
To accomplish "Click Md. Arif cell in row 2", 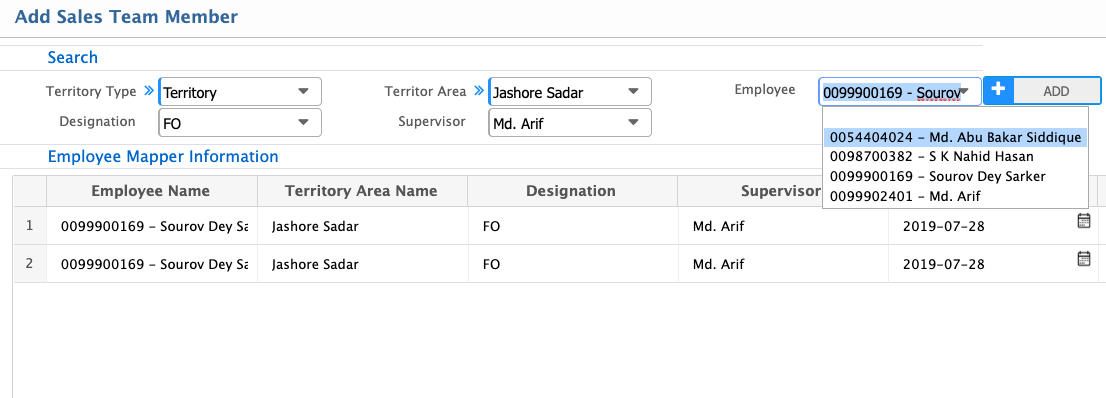I will [x=783, y=265].
